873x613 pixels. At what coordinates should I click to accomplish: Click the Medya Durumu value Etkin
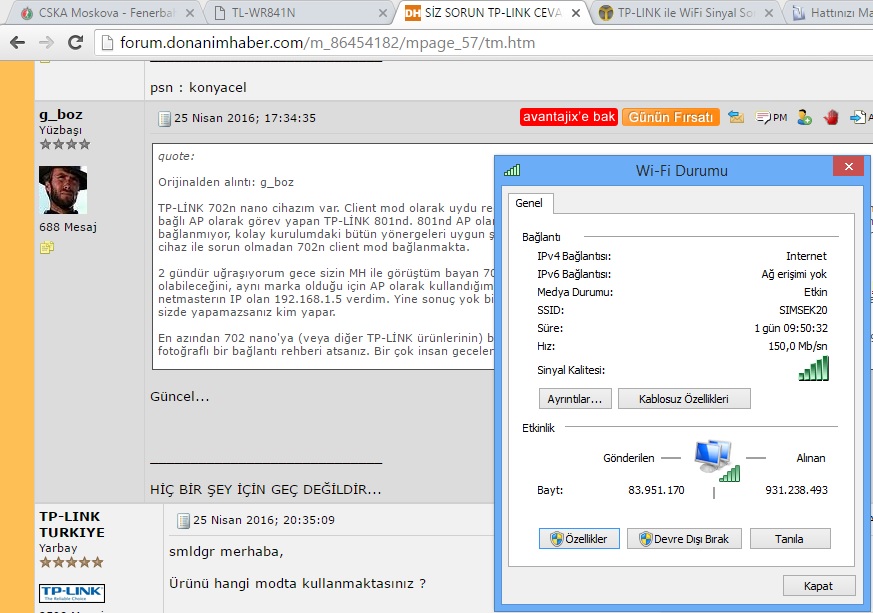pyautogui.click(x=816, y=292)
